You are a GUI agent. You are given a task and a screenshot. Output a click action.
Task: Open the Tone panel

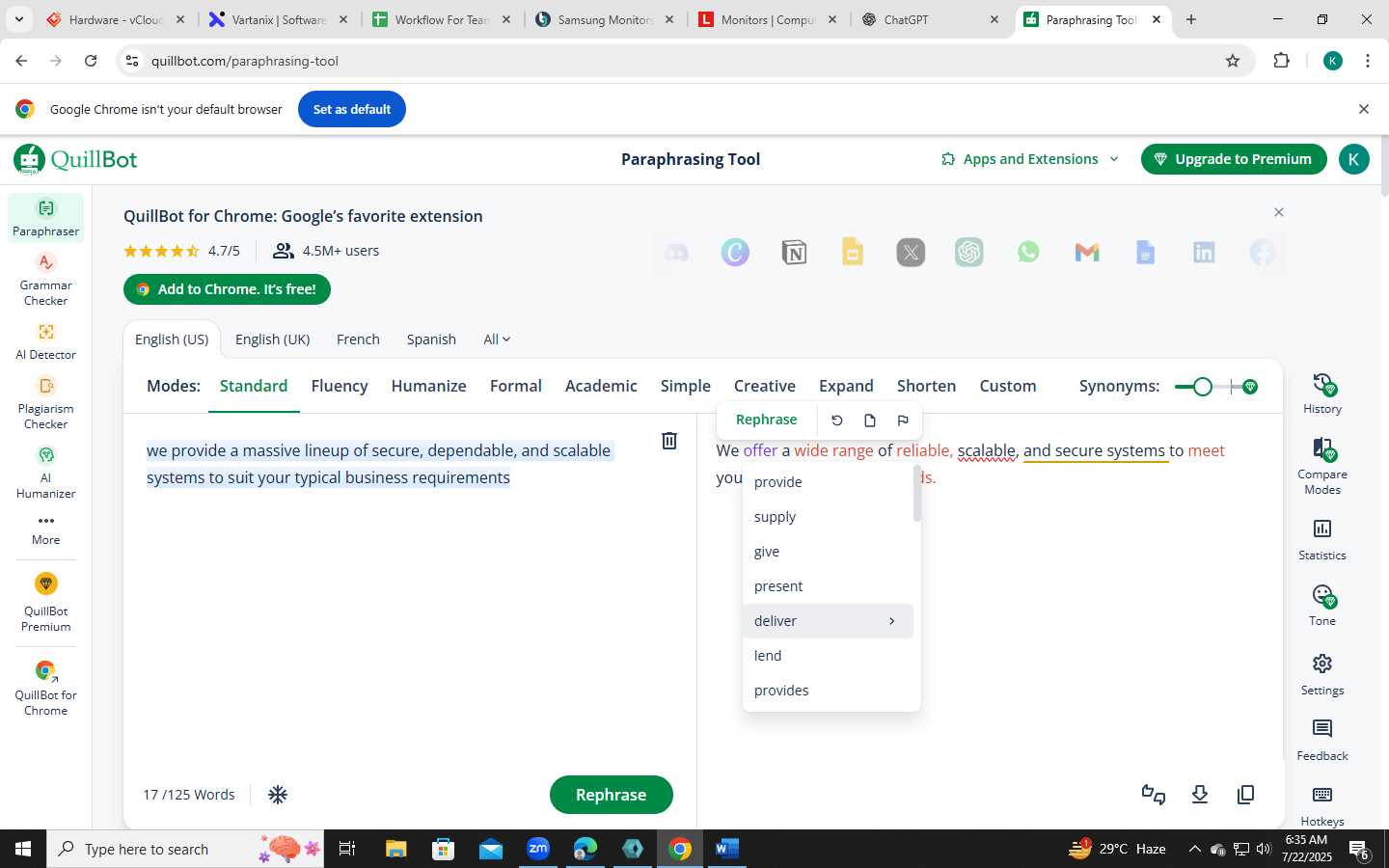tap(1322, 606)
